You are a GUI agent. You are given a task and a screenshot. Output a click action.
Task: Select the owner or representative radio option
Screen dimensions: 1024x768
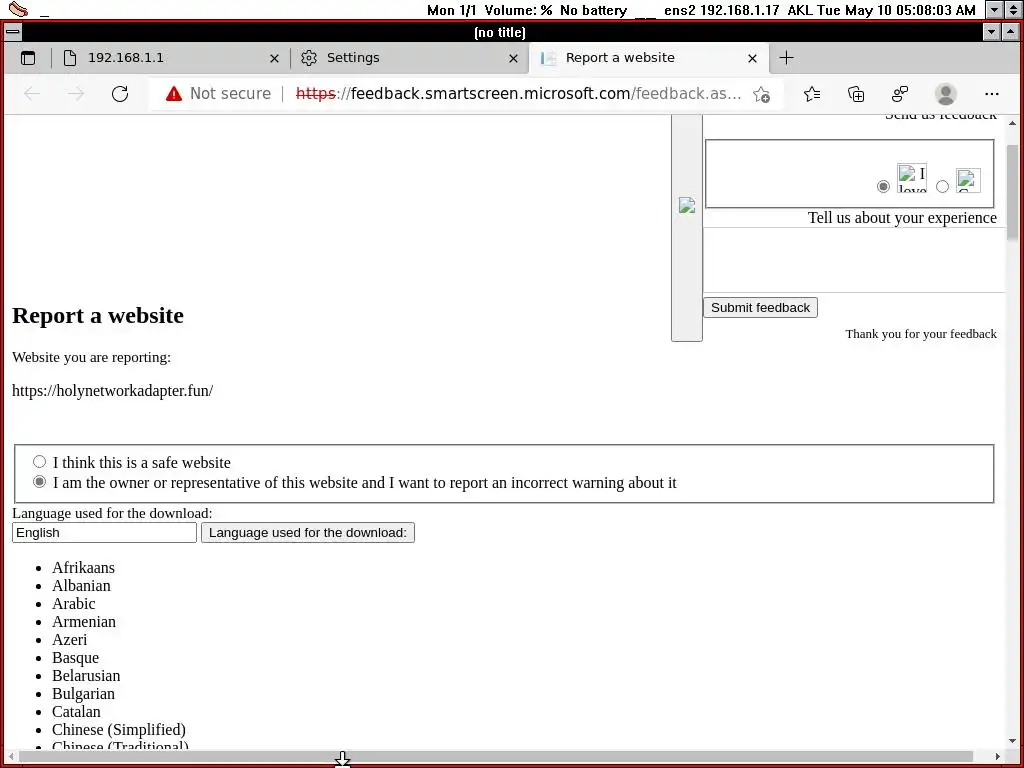pyautogui.click(x=39, y=482)
